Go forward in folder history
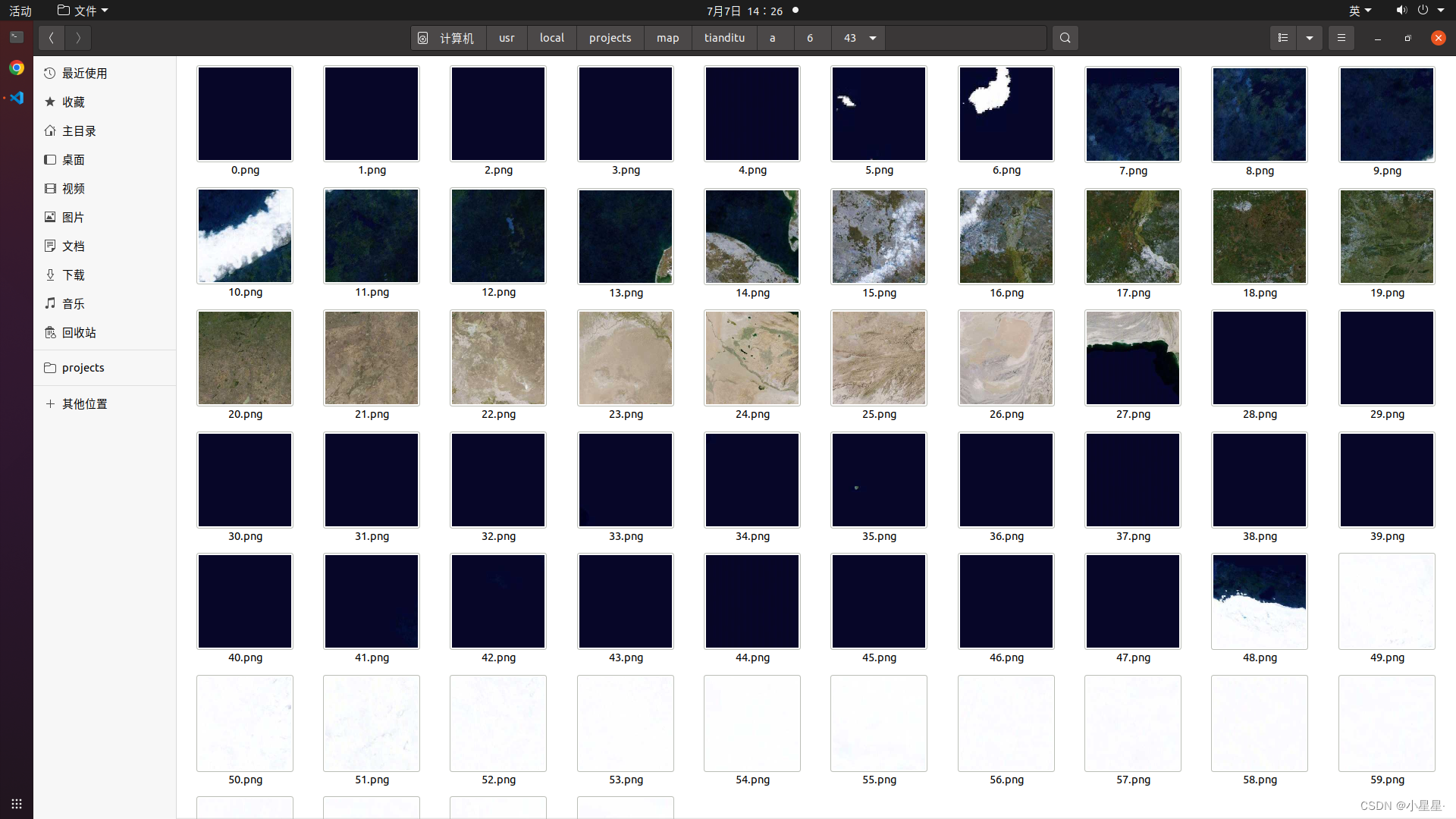 point(78,38)
